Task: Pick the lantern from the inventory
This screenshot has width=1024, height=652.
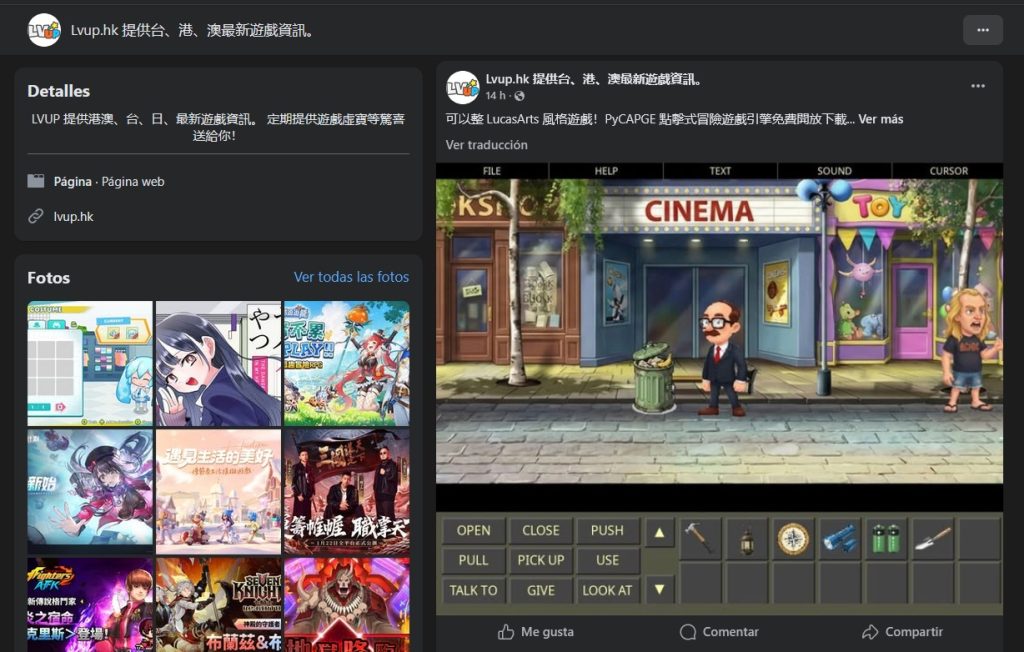Action: [x=745, y=537]
